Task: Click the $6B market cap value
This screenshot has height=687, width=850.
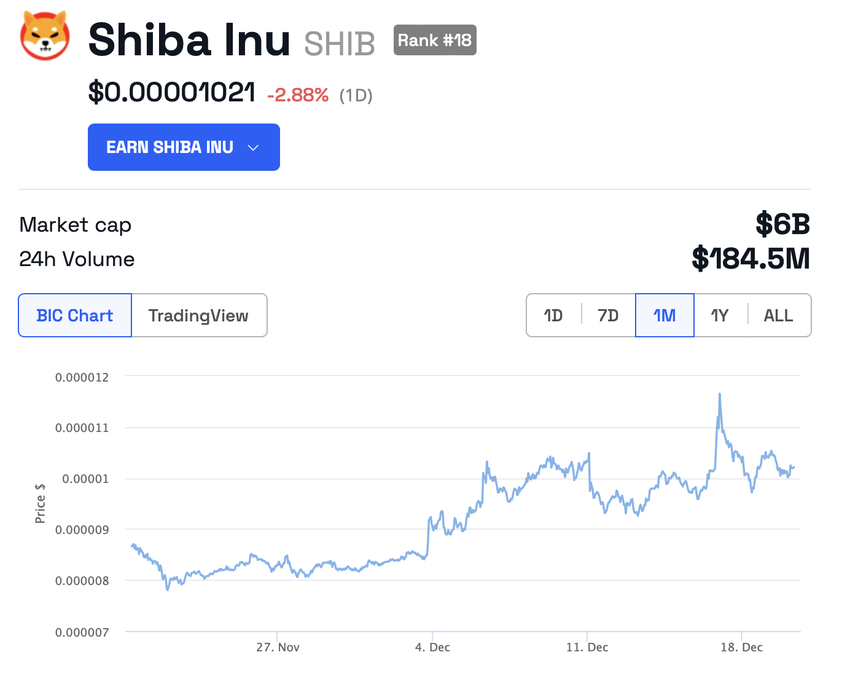Action: (x=782, y=224)
